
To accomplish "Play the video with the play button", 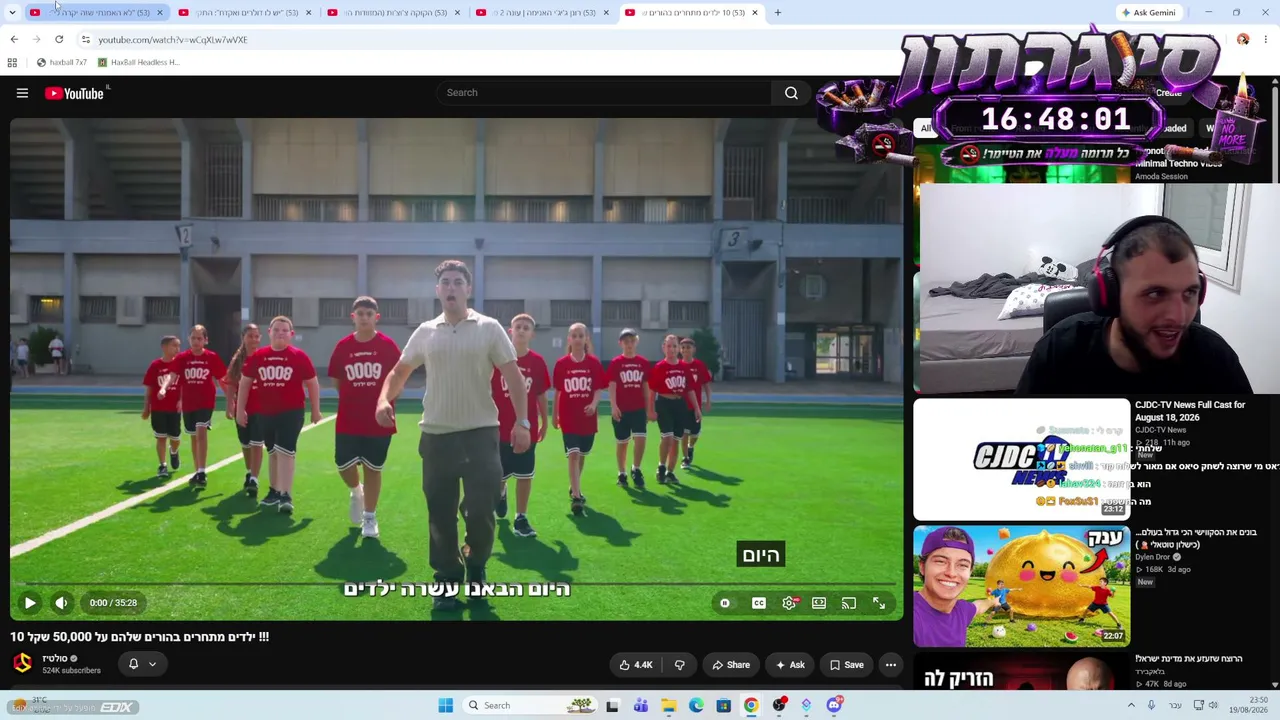I will click(30, 603).
